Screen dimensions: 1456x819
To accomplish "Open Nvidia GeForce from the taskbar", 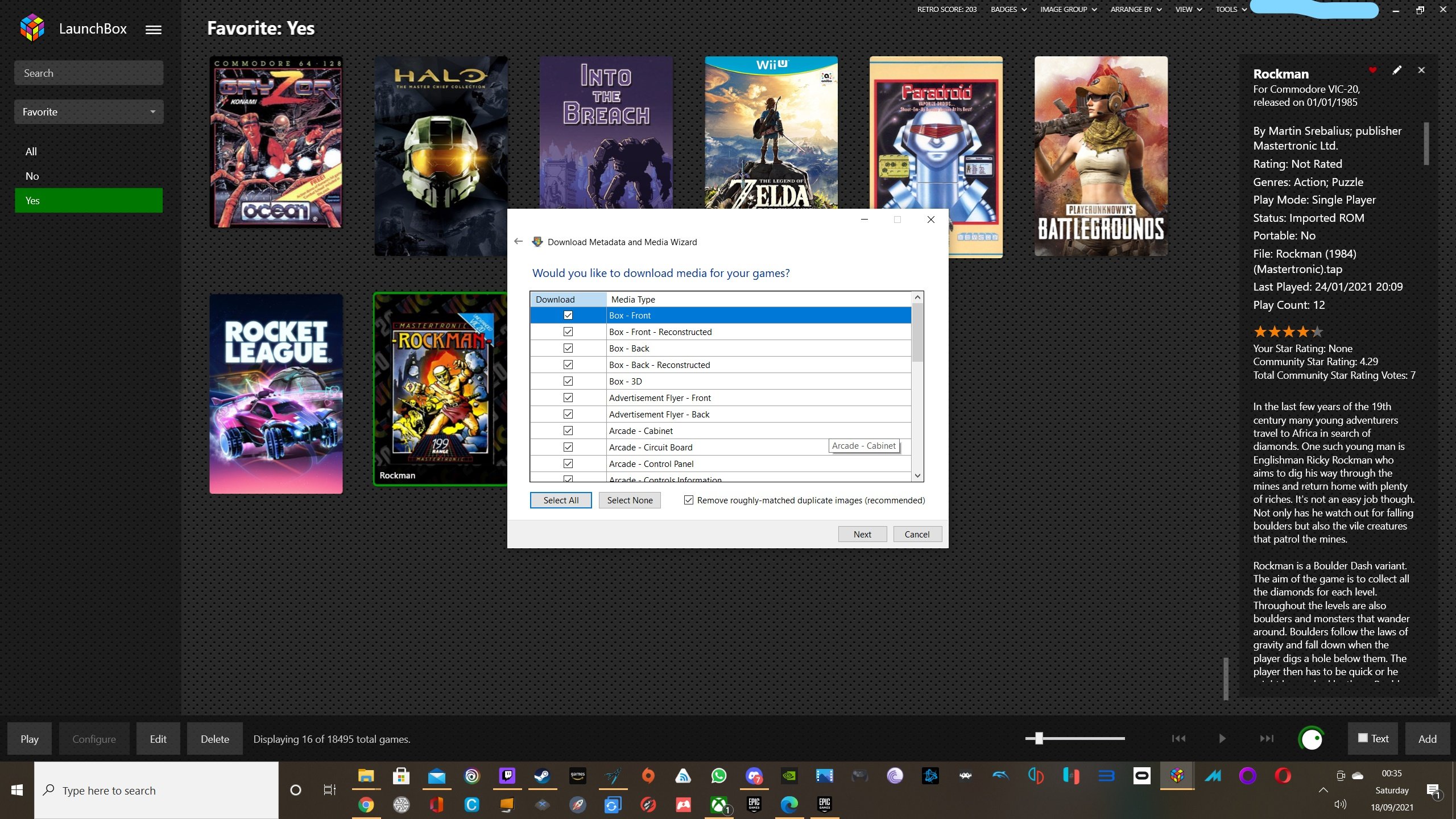I will [789, 776].
